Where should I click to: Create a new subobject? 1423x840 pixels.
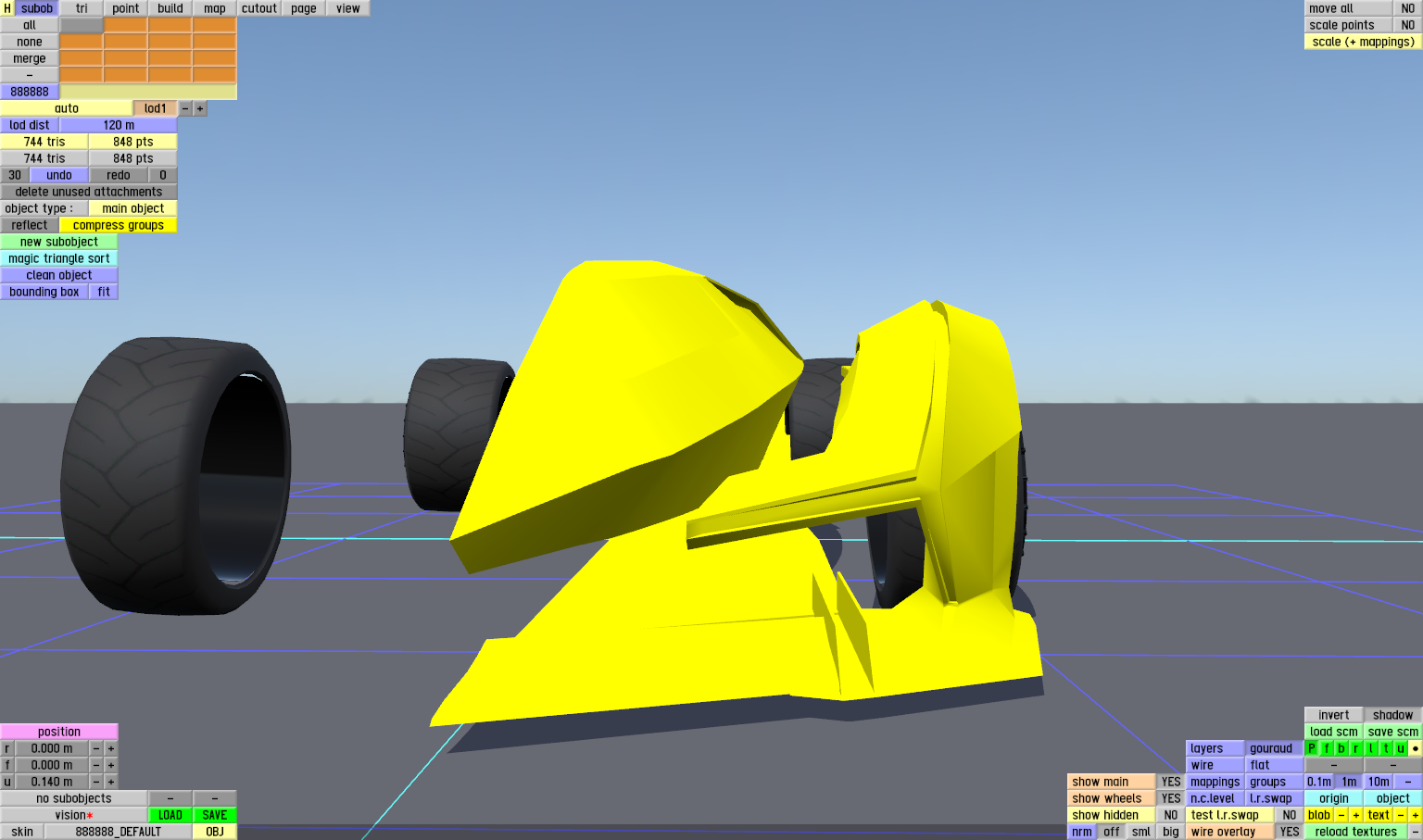point(59,242)
